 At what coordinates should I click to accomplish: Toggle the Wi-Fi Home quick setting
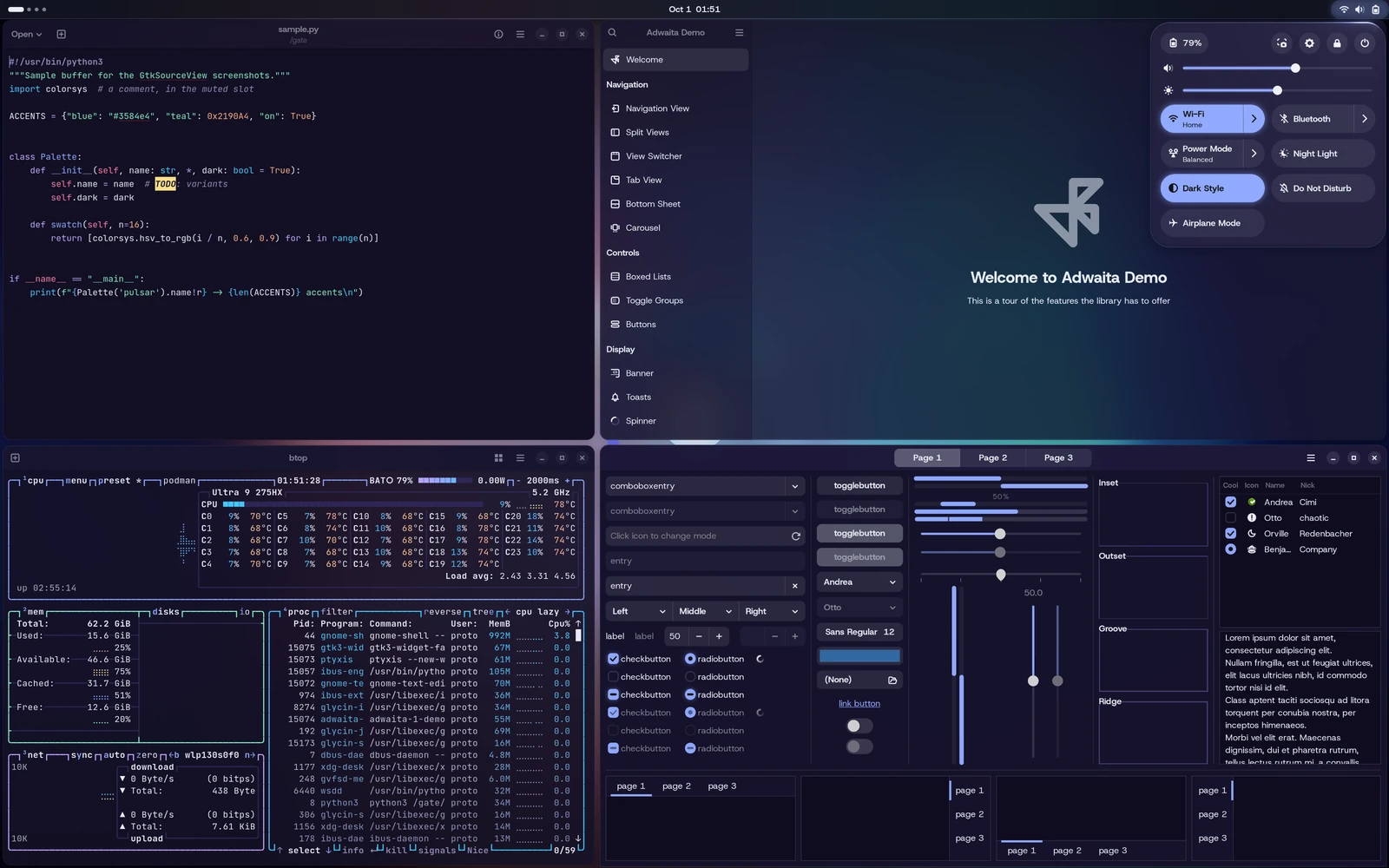[x=1202, y=119]
